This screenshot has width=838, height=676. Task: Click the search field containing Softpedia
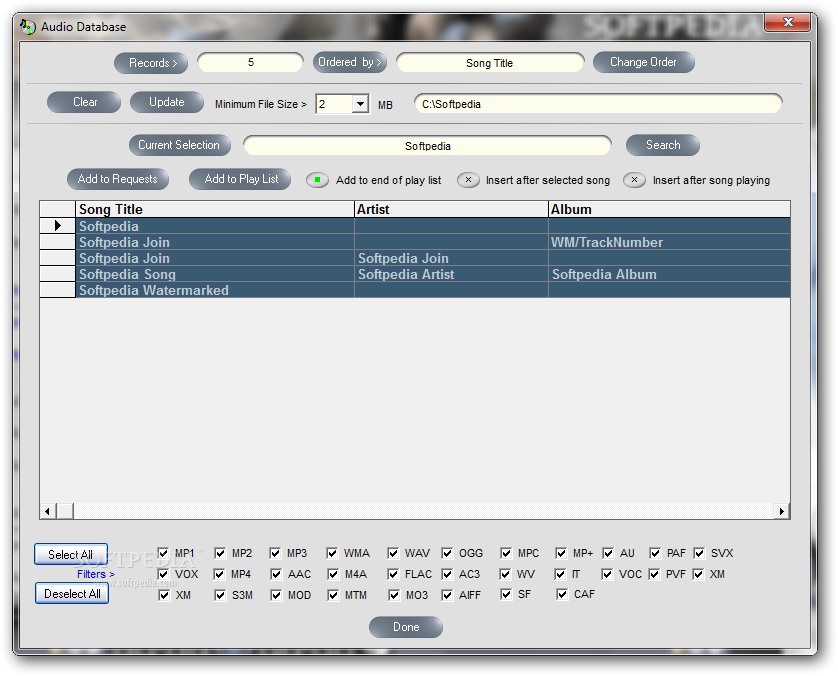tap(428, 146)
